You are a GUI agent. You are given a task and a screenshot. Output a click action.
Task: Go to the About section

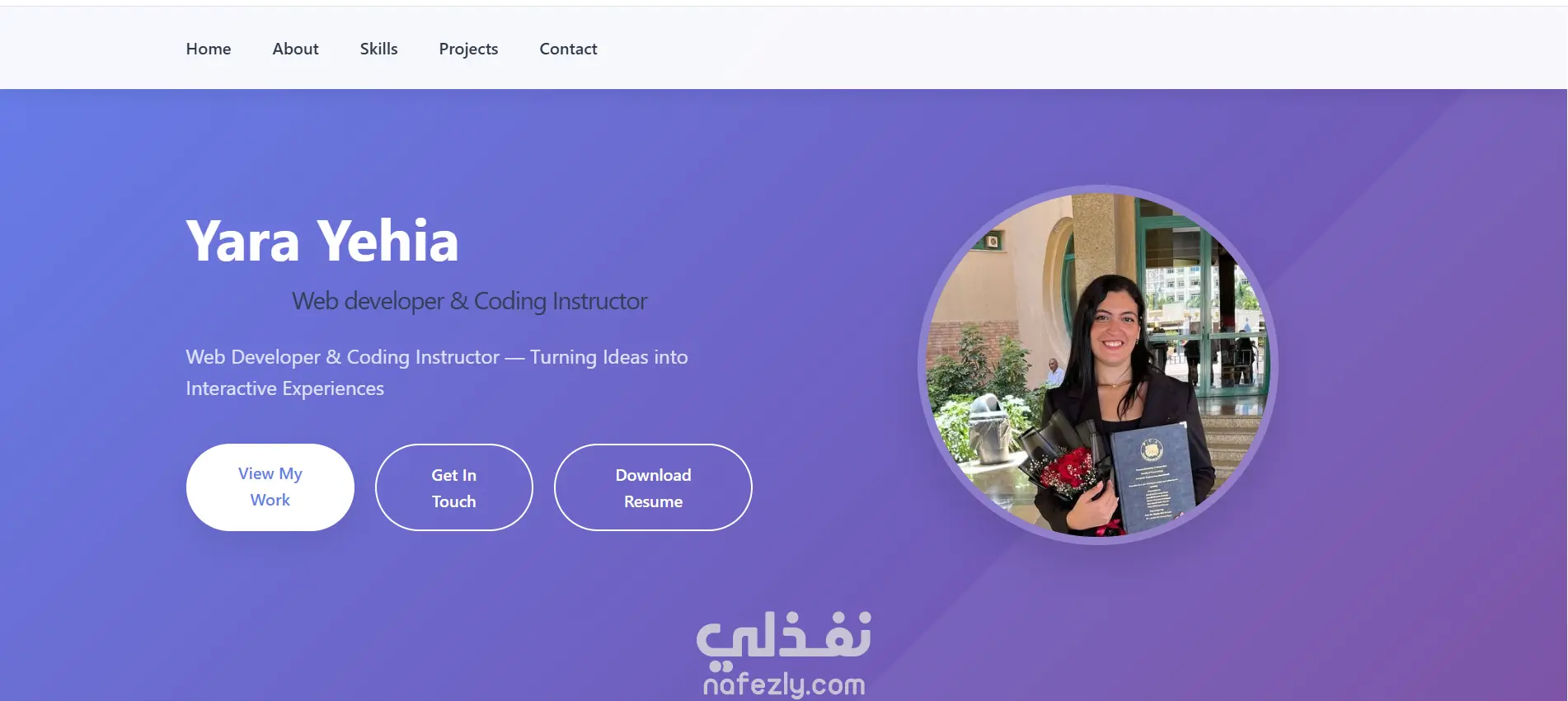(x=295, y=49)
